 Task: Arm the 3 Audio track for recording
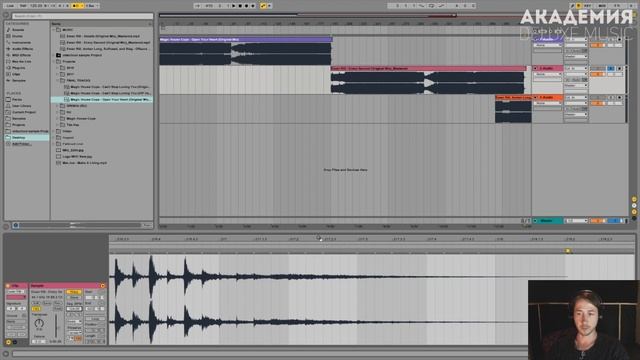pos(620,98)
